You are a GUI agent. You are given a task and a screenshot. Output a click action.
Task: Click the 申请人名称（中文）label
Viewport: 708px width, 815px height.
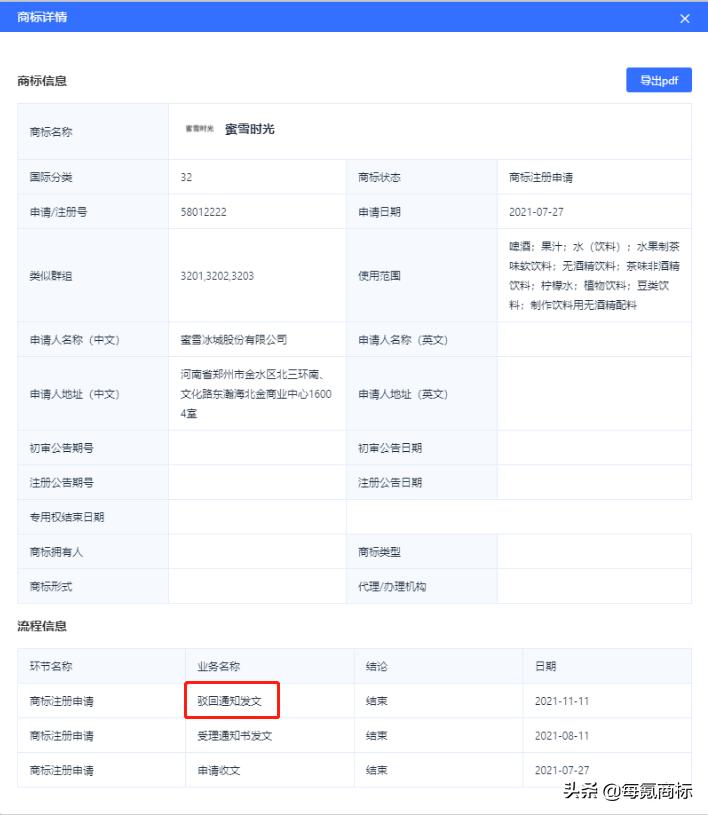click(x=74, y=340)
